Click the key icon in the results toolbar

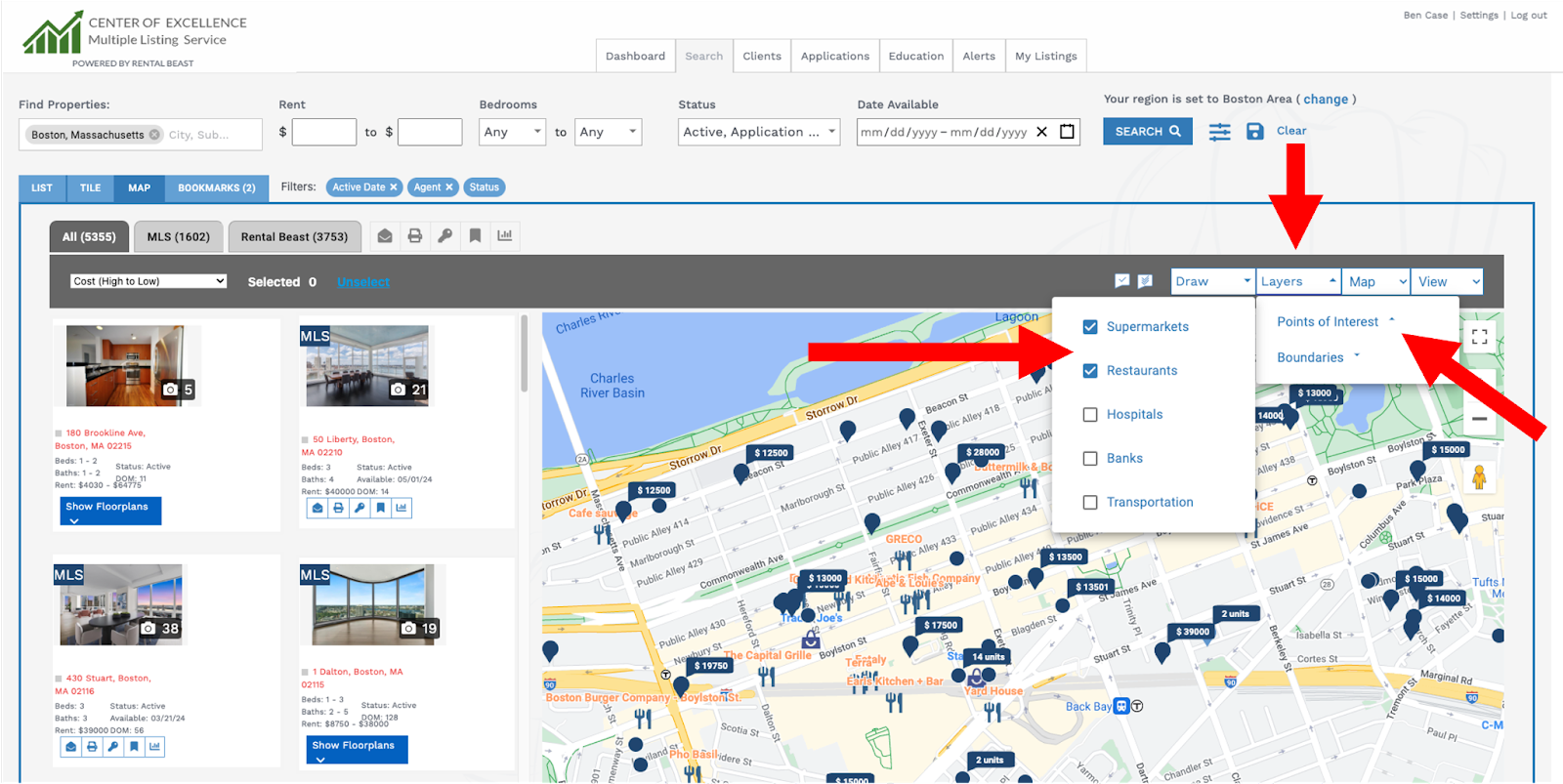(444, 235)
